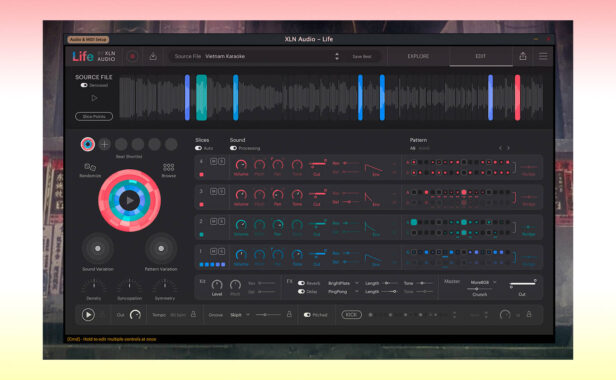This screenshot has height=380, width=616.
Task: Solo track 4 with S button
Action: 221,162
